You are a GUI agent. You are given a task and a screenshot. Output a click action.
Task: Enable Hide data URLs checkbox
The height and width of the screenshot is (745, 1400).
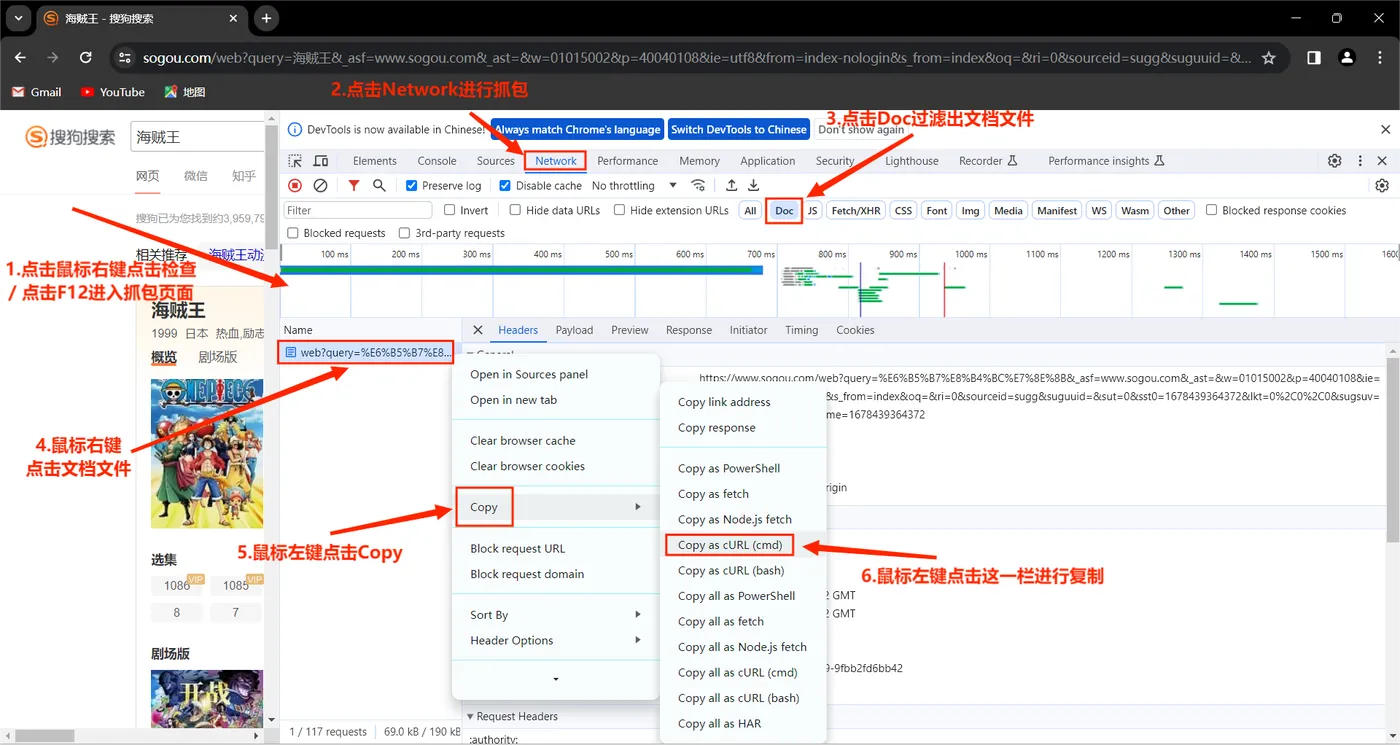click(515, 210)
